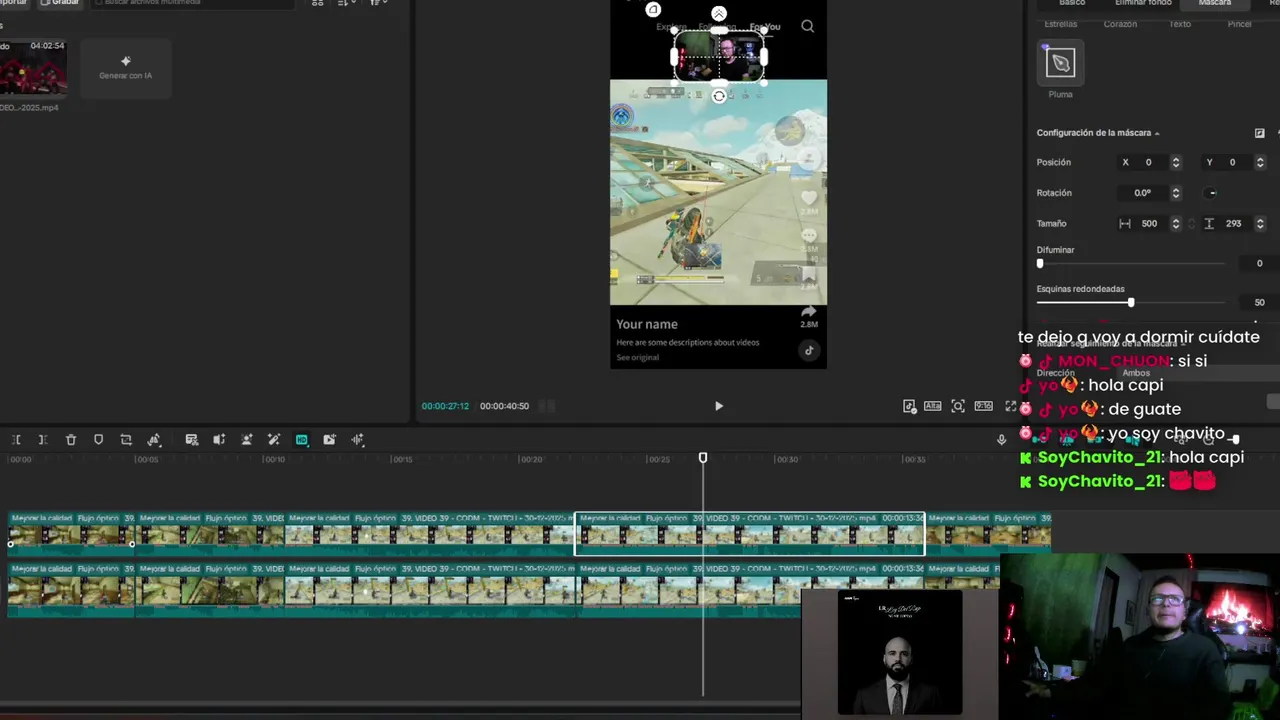Switch to Eliminar fondo tab
Viewport: 1280px width, 720px height.
(x=1143, y=3)
